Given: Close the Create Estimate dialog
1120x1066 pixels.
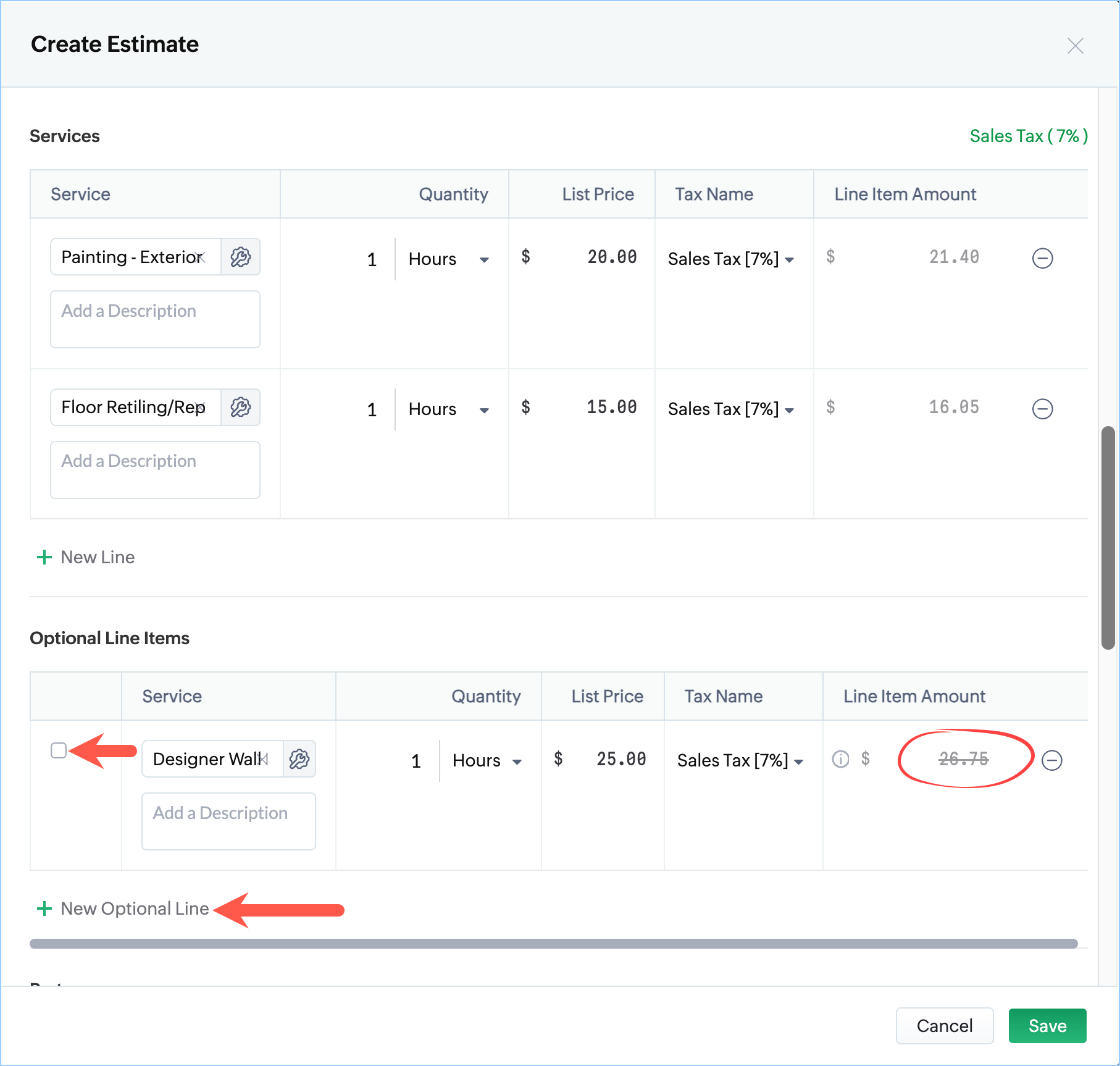Looking at the screenshot, I should pyautogui.click(x=1075, y=46).
